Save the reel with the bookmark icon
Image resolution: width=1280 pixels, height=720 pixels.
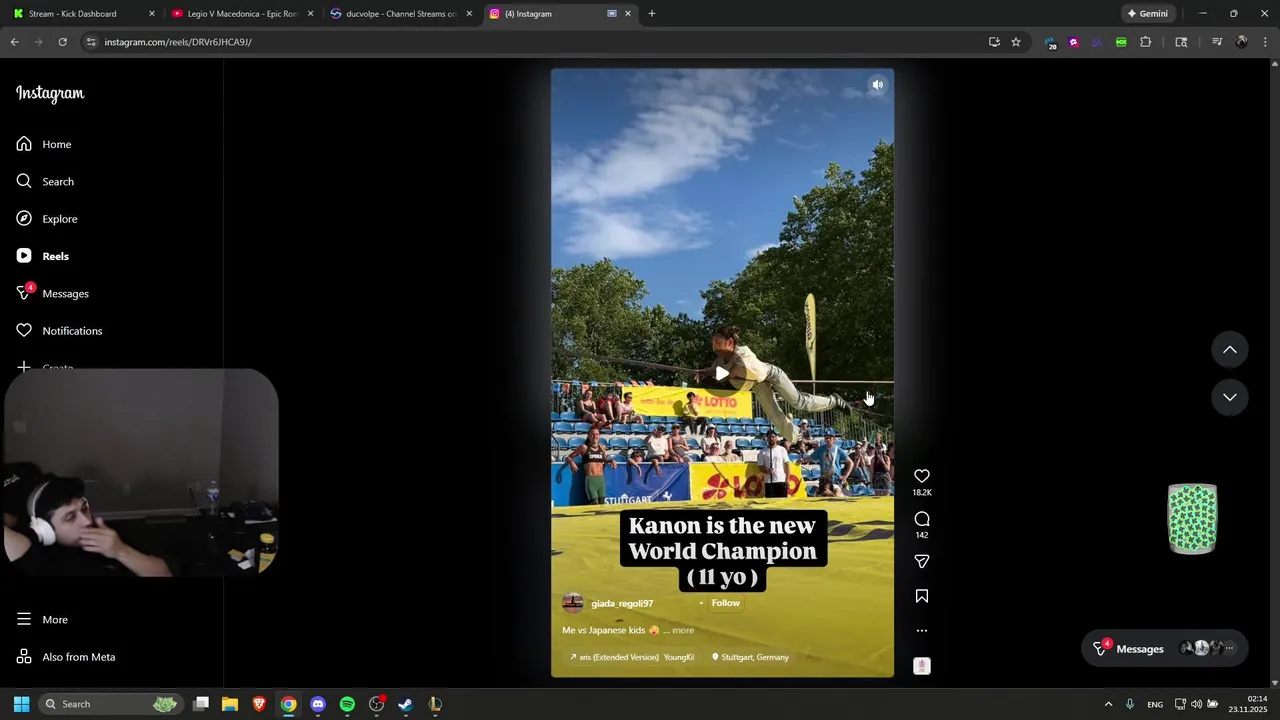(922, 596)
